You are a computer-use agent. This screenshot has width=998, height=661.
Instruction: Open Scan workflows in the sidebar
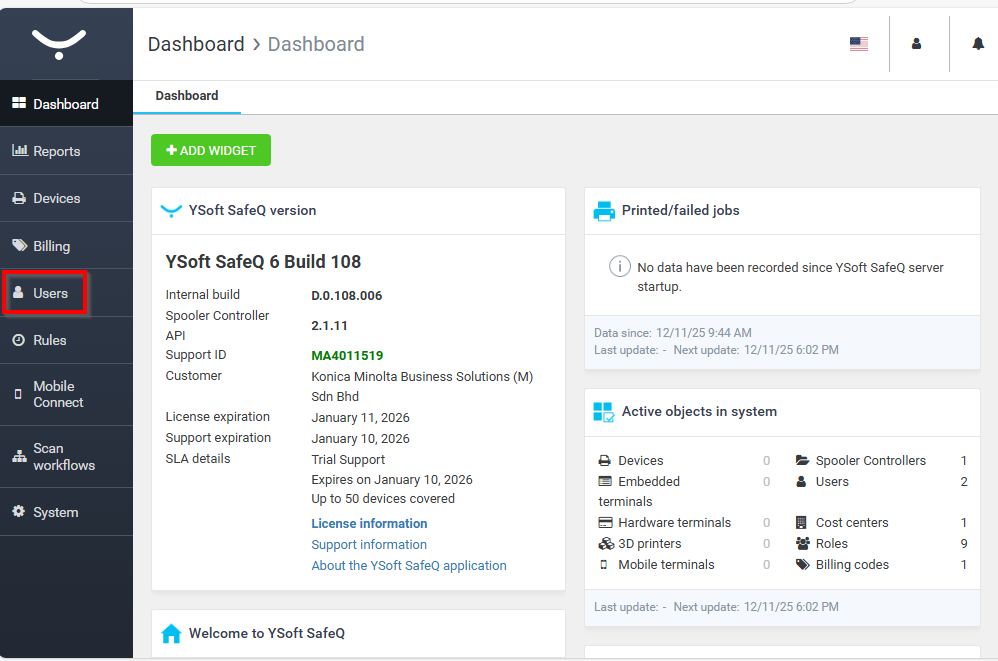click(63, 456)
